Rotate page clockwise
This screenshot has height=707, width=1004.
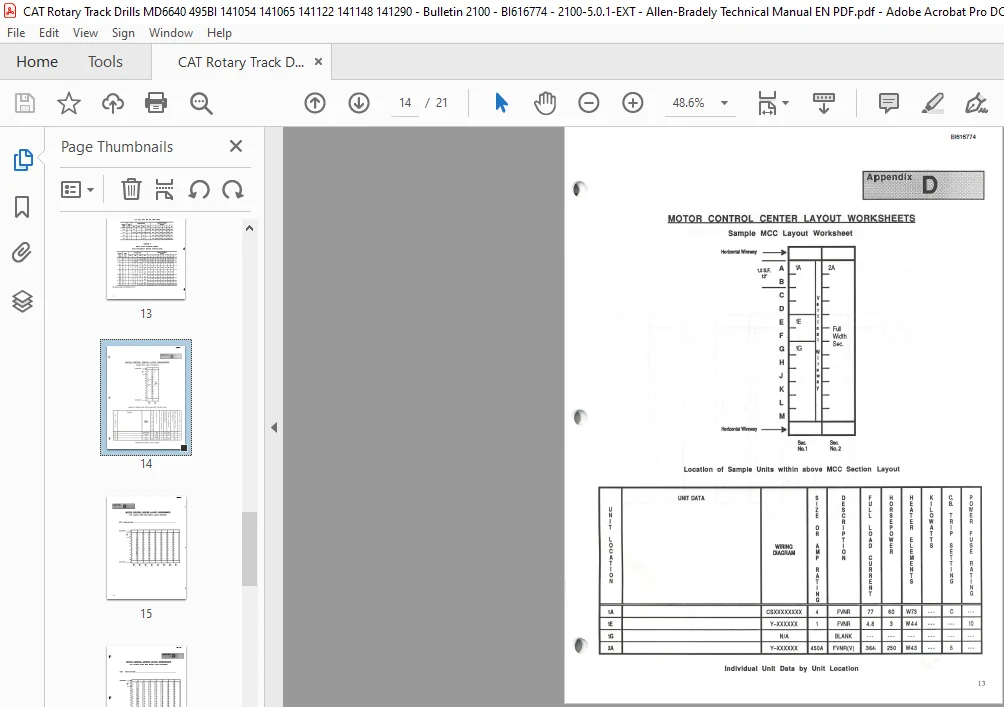point(232,190)
